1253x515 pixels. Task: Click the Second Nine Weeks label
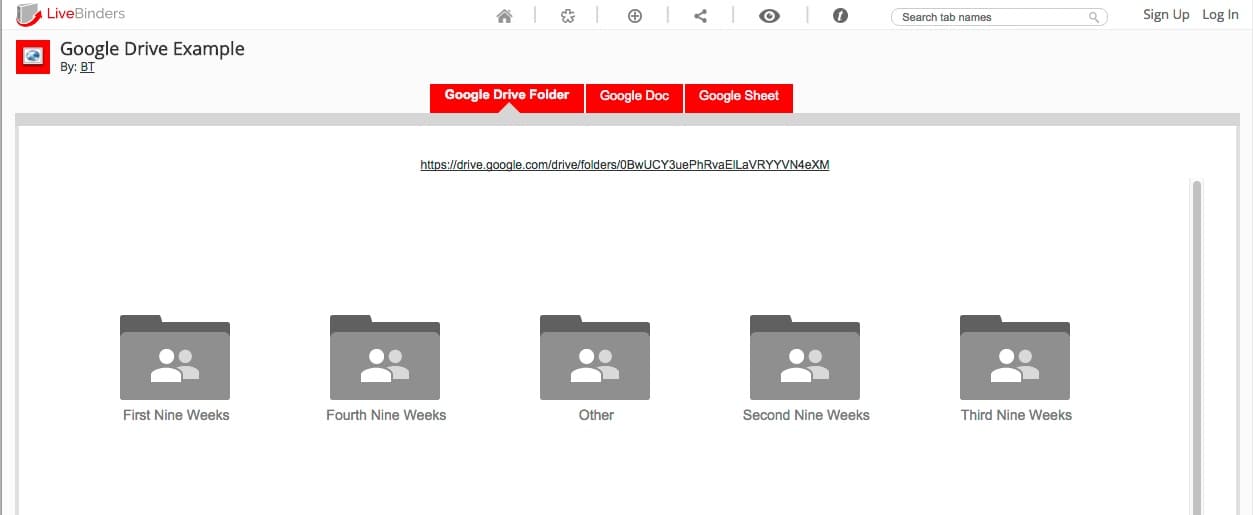click(806, 415)
